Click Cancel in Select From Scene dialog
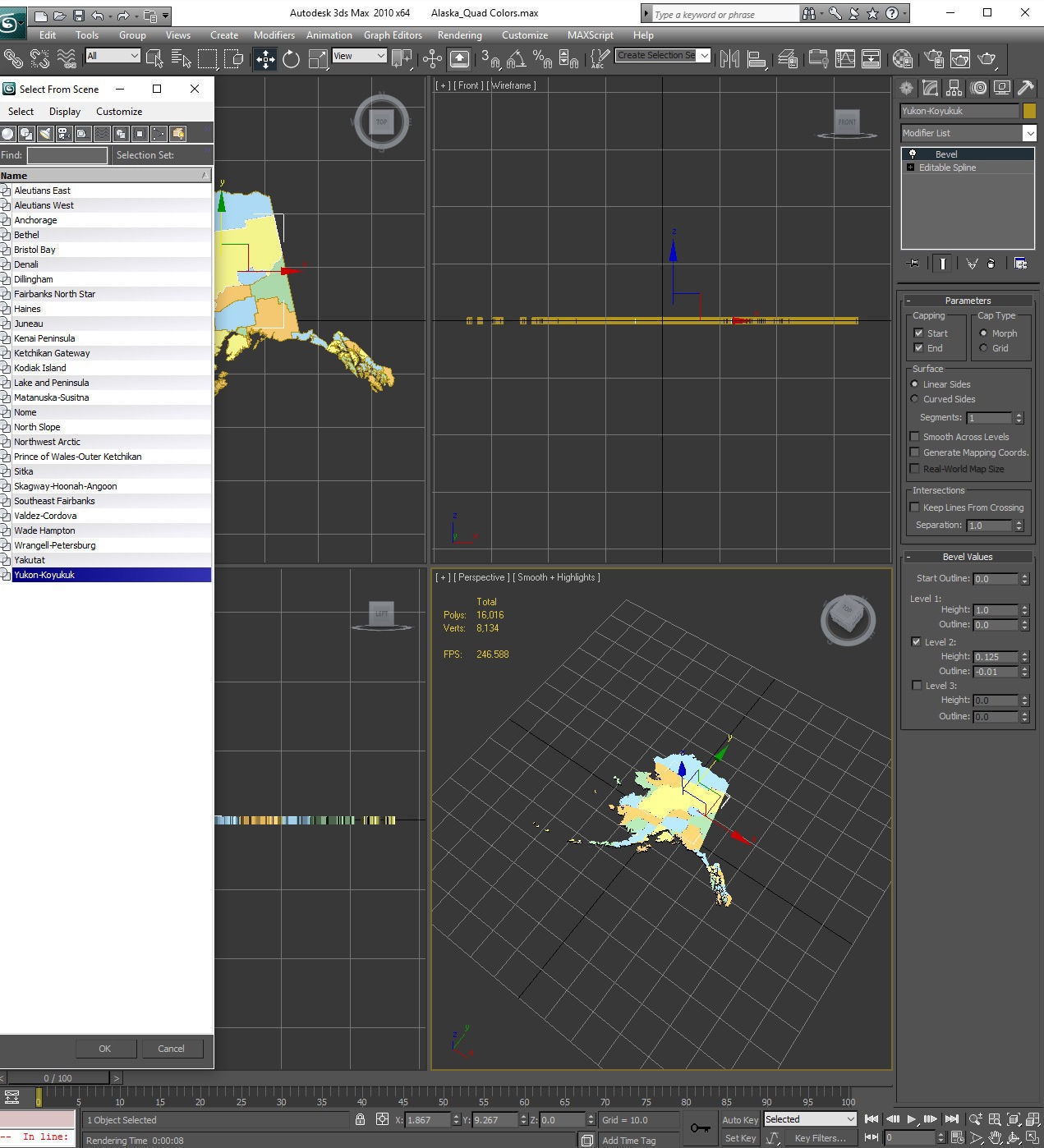This screenshot has height=1148, width=1044. click(x=171, y=1049)
